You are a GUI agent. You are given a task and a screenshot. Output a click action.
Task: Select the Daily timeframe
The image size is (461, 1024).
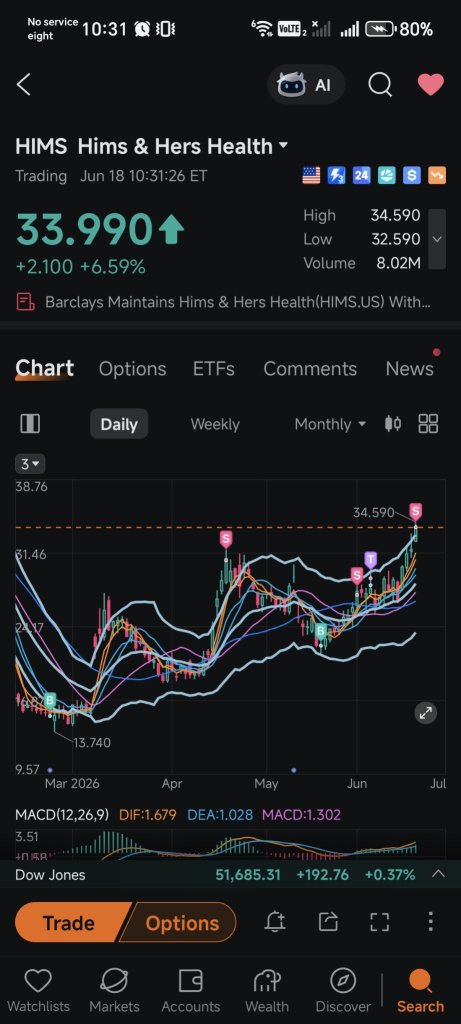click(119, 424)
